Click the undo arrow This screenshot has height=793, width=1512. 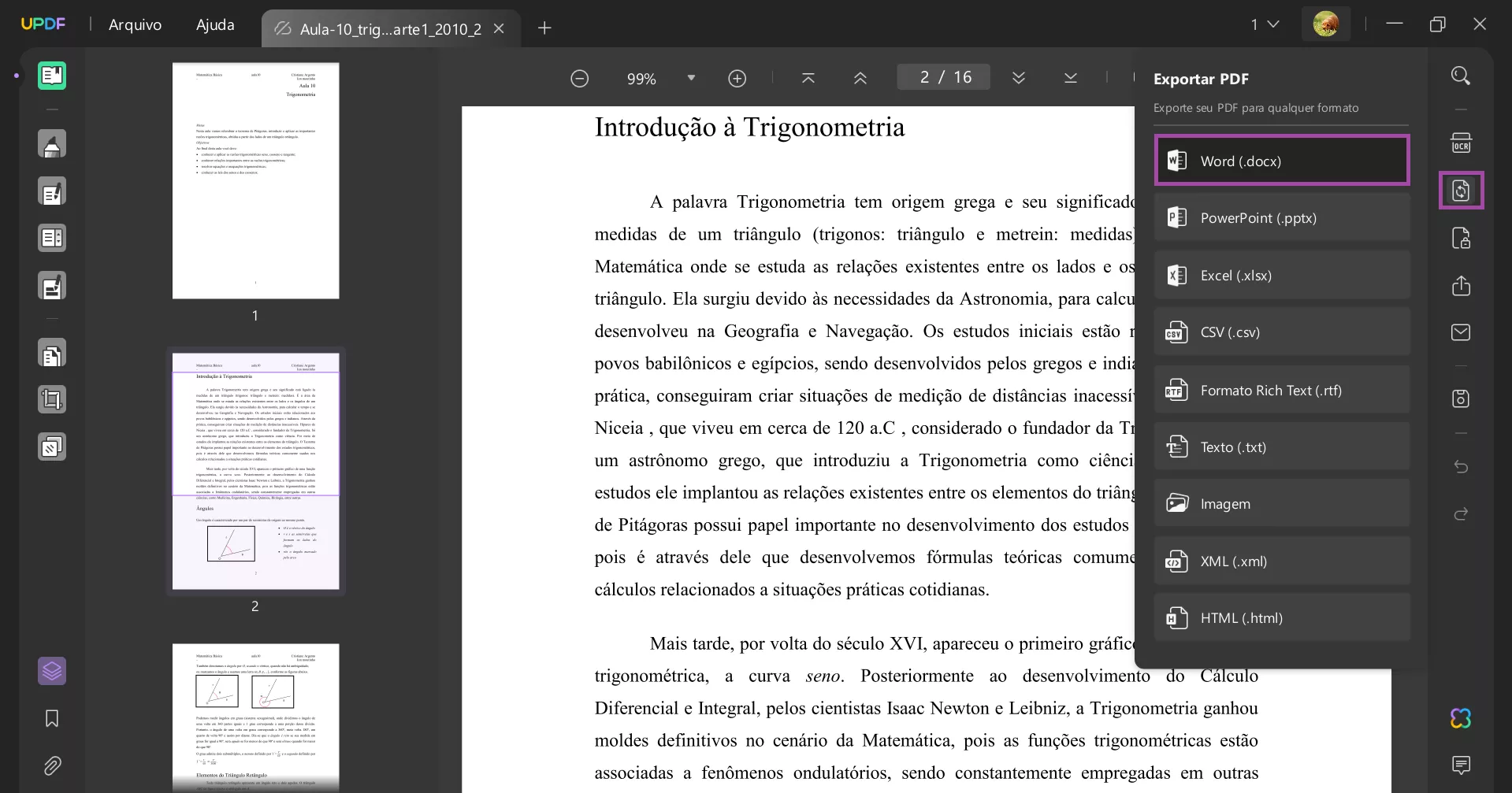pyautogui.click(x=1462, y=466)
